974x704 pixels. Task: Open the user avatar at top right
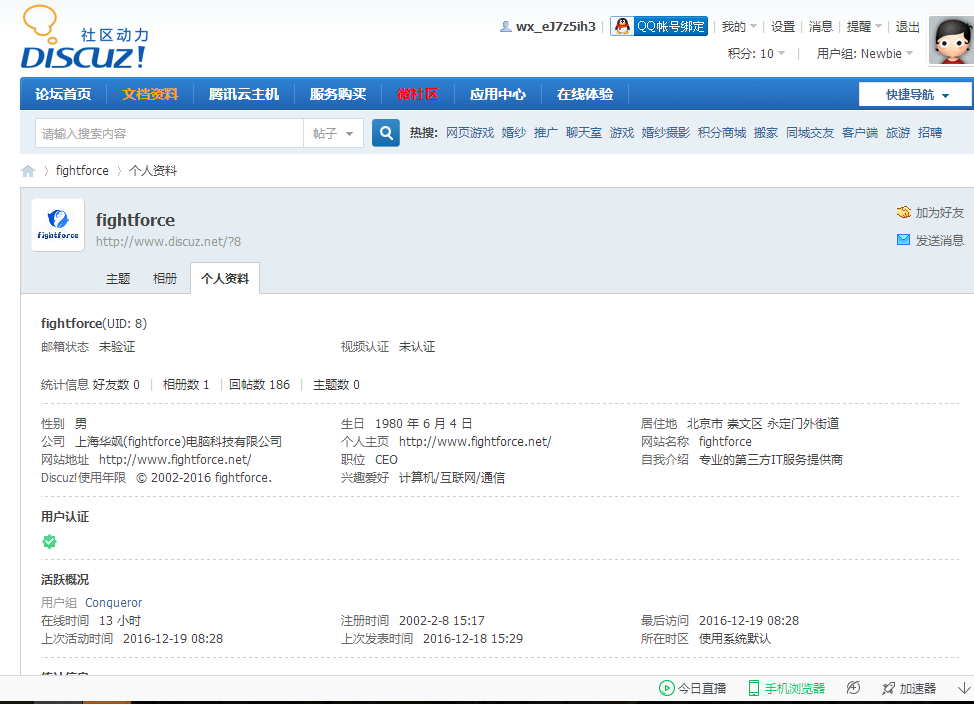[x=951, y=40]
